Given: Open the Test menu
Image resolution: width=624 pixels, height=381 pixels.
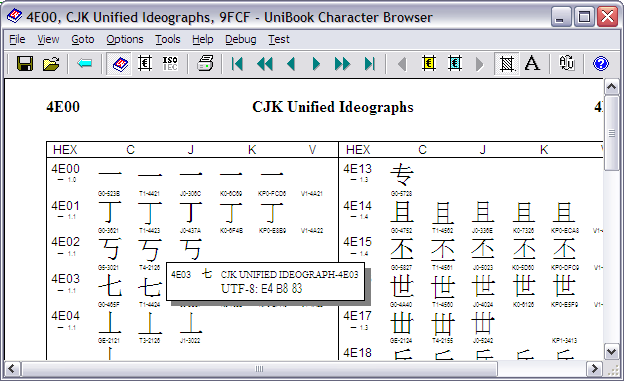Looking at the screenshot, I should [x=279, y=39].
